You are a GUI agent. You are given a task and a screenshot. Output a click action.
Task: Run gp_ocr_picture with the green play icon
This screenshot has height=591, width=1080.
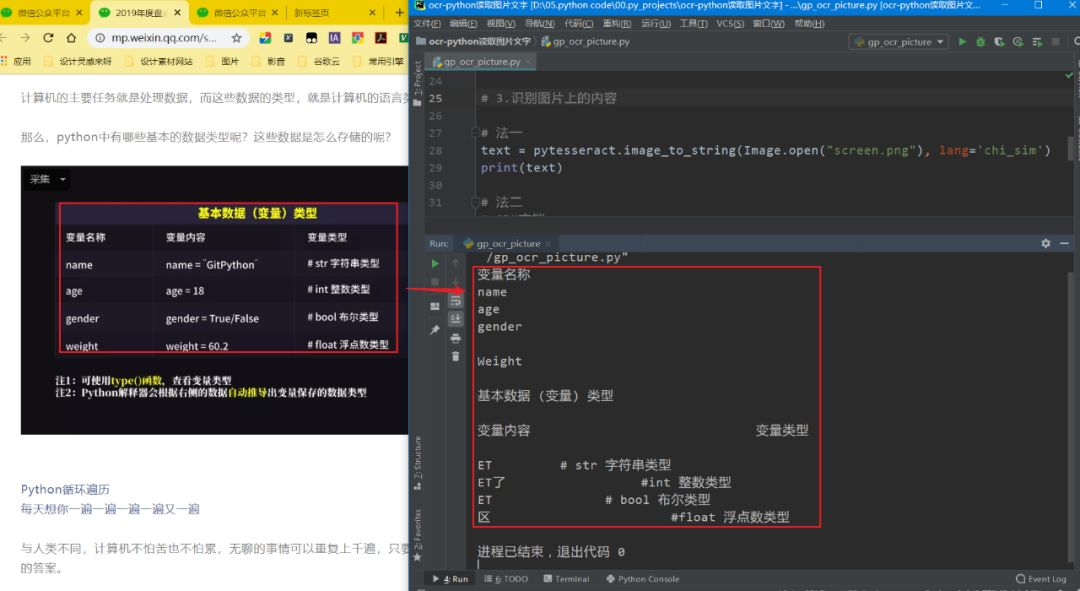click(963, 43)
